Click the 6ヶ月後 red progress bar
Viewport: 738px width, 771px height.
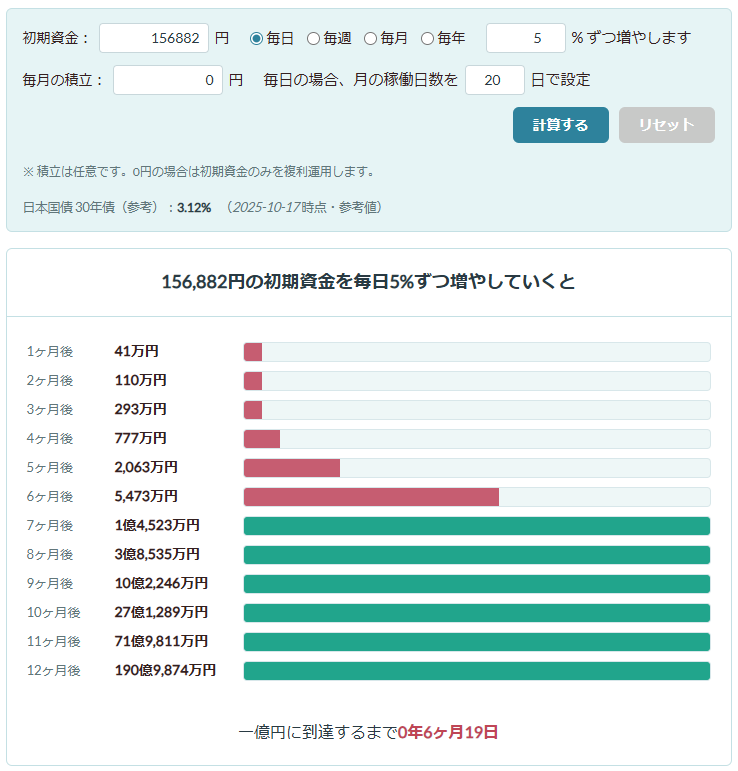pyautogui.click(x=371, y=497)
